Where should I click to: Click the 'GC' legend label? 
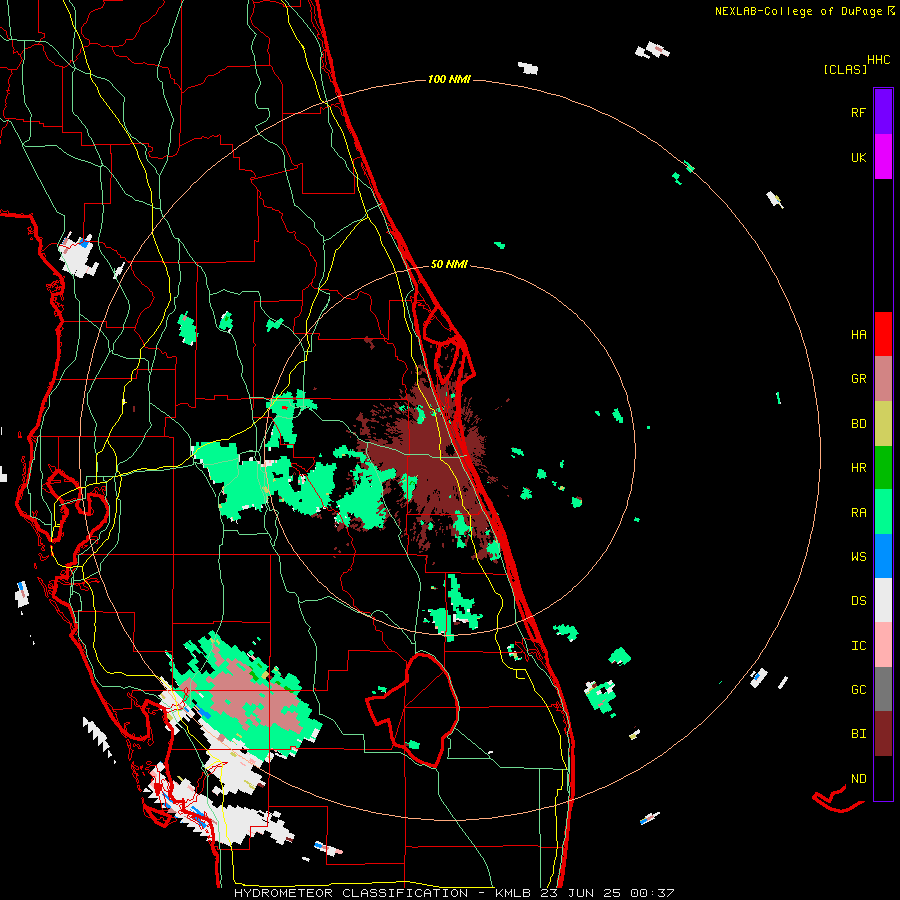(858, 690)
